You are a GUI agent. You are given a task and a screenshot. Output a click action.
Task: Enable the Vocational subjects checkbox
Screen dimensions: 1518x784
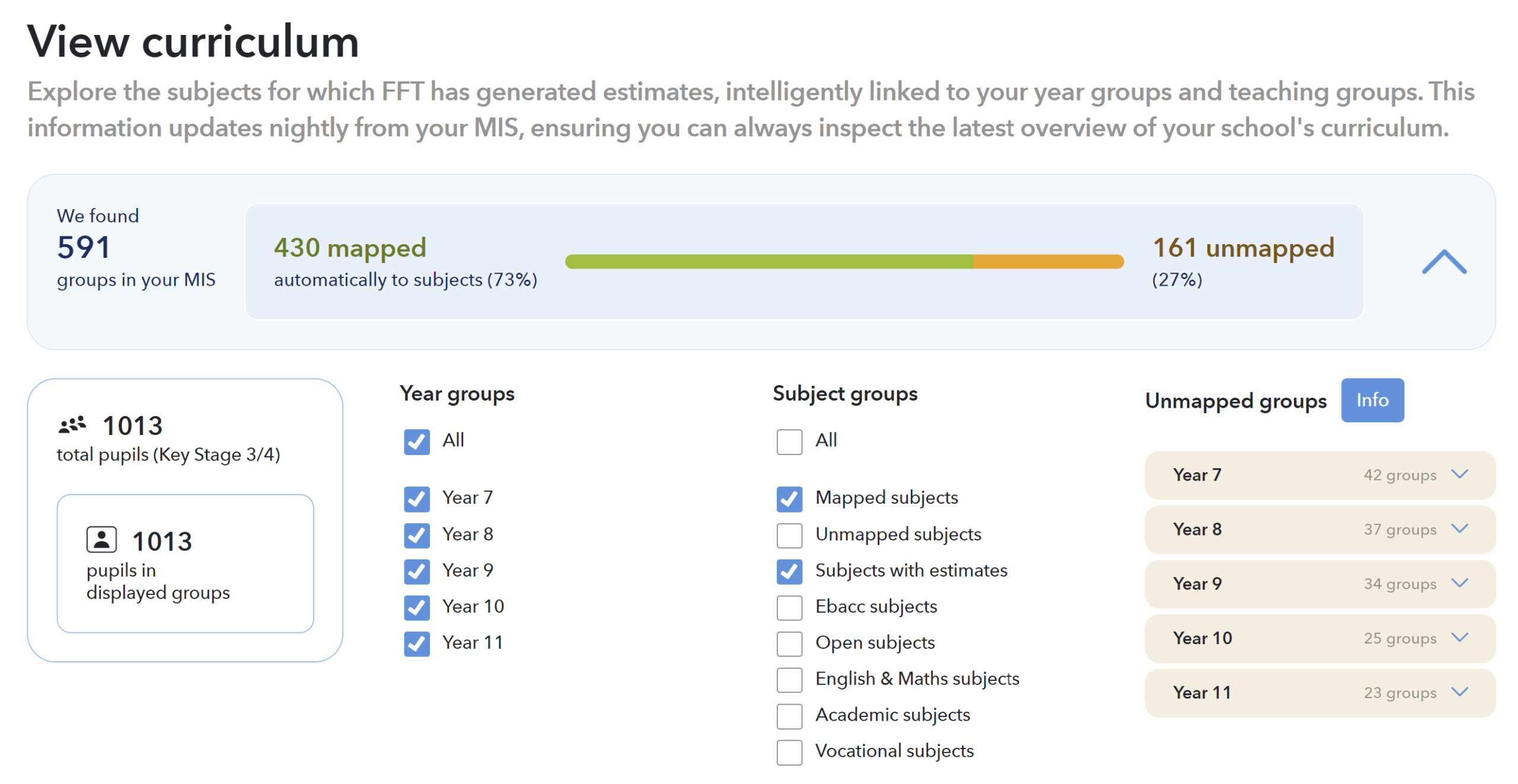click(789, 753)
